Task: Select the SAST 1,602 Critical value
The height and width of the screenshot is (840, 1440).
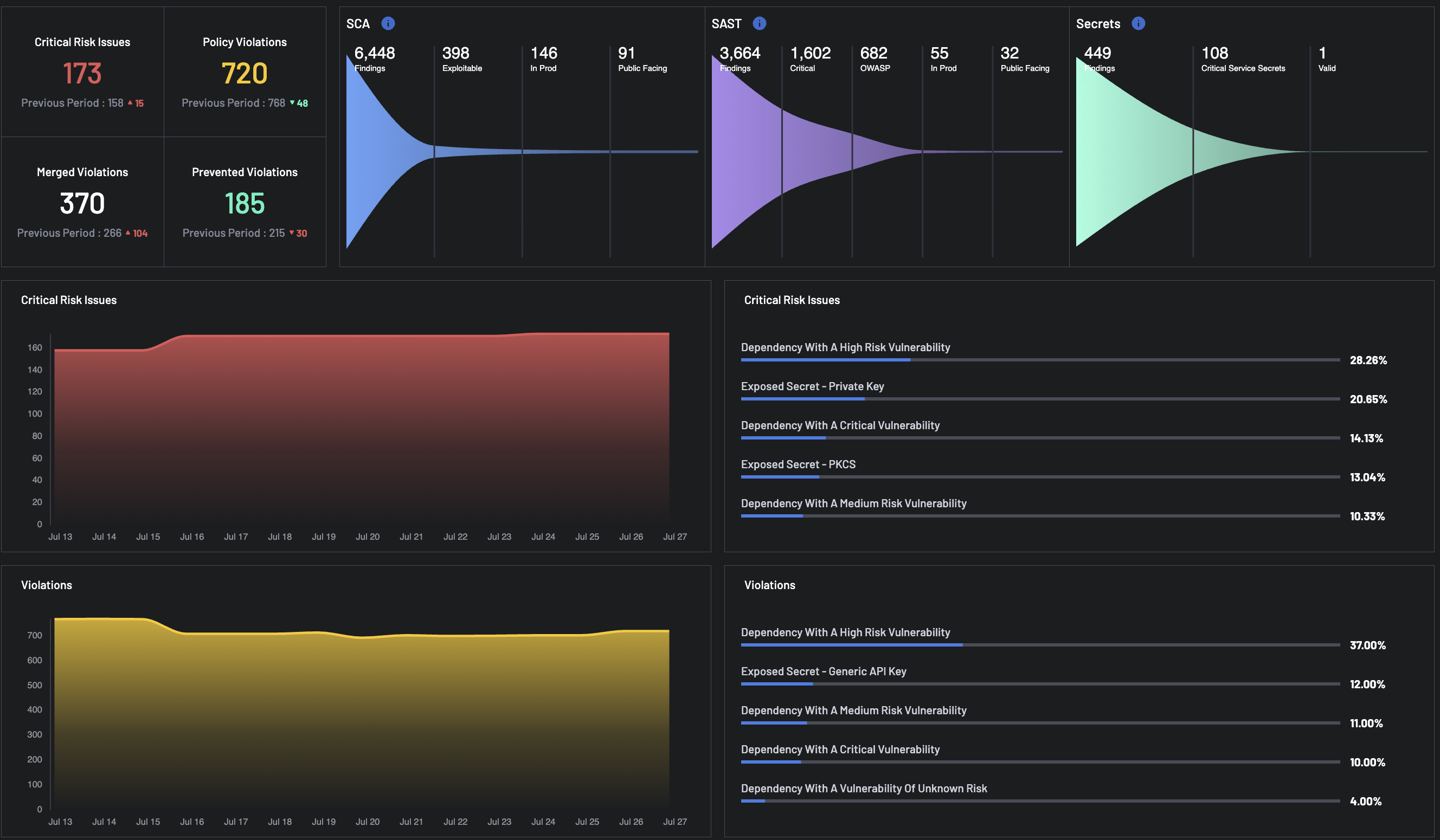Action: [x=811, y=53]
